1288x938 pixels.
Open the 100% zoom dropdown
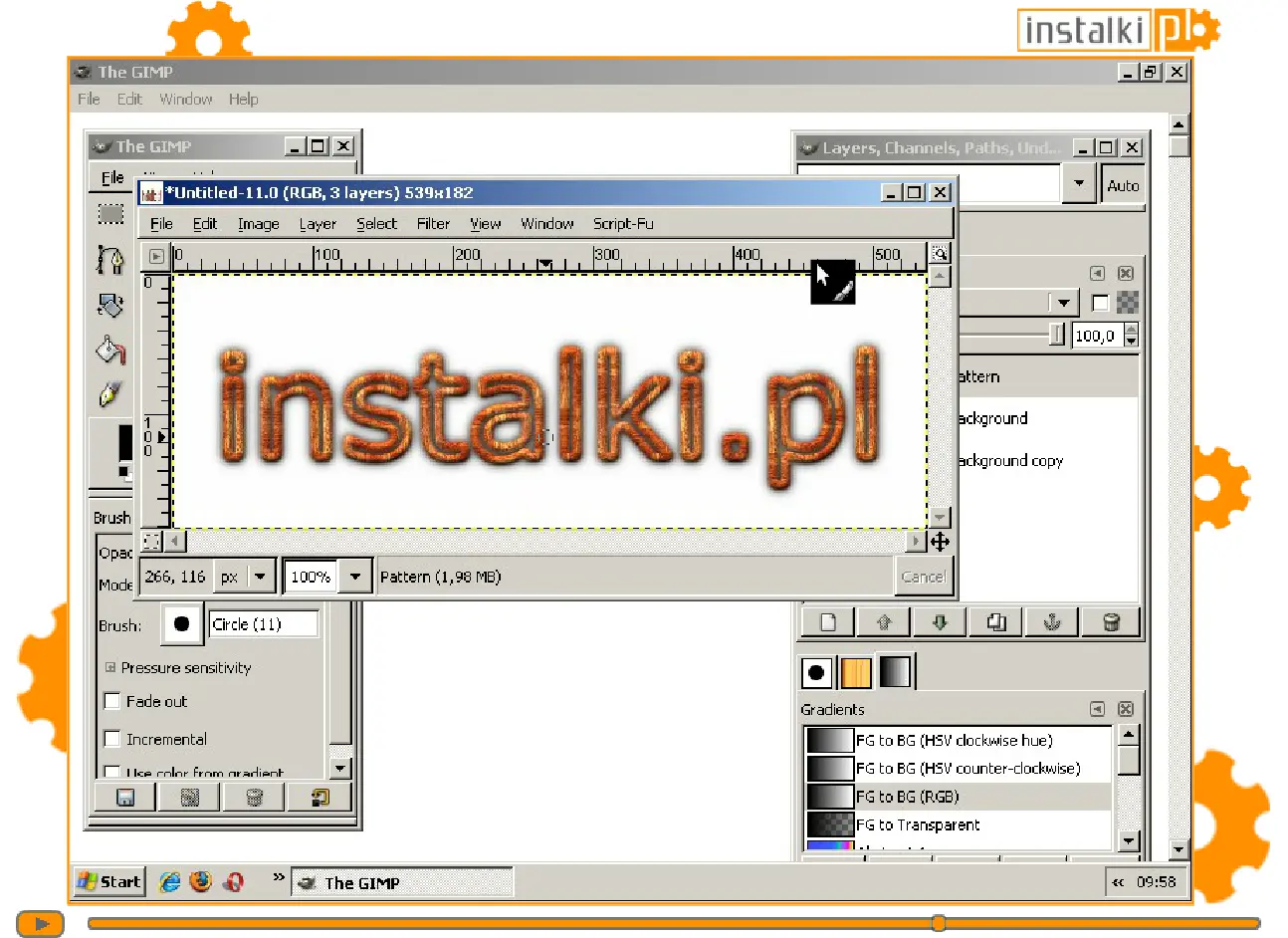coord(354,577)
